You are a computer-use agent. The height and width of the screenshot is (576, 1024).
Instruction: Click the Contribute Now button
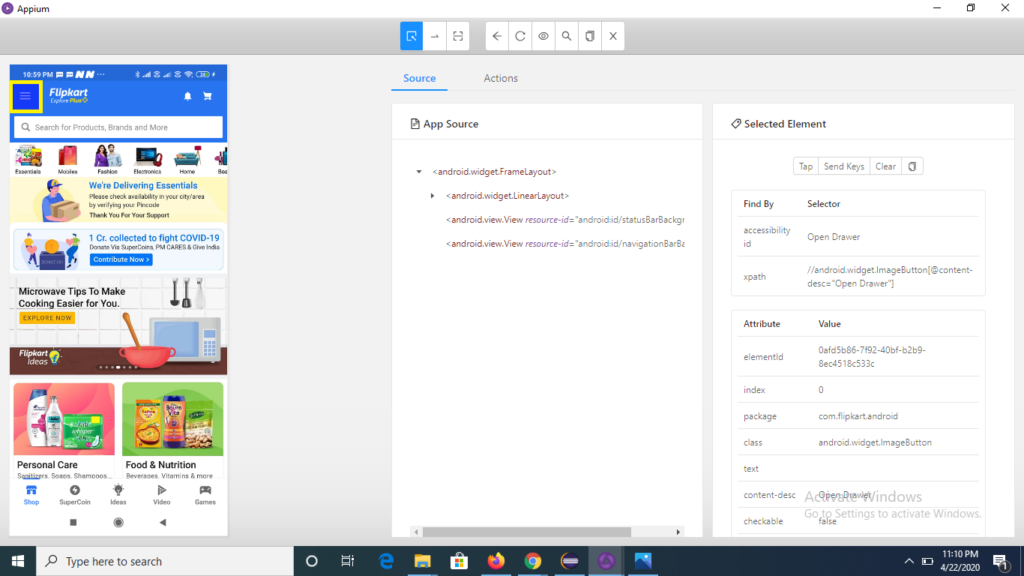[x=121, y=260]
